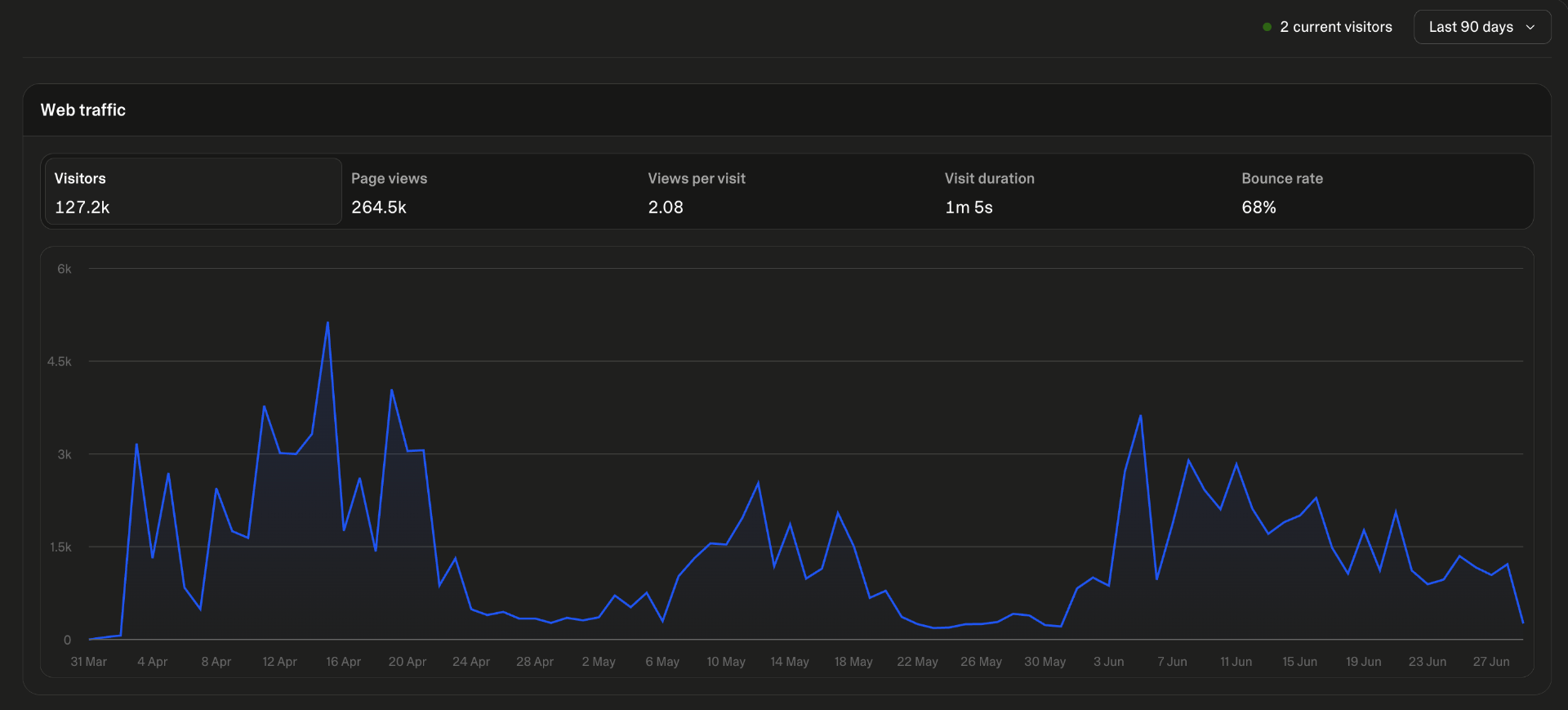This screenshot has height=710, width=1568.
Task: Click the 27 Jun x-axis label
Action: point(1491,662)
